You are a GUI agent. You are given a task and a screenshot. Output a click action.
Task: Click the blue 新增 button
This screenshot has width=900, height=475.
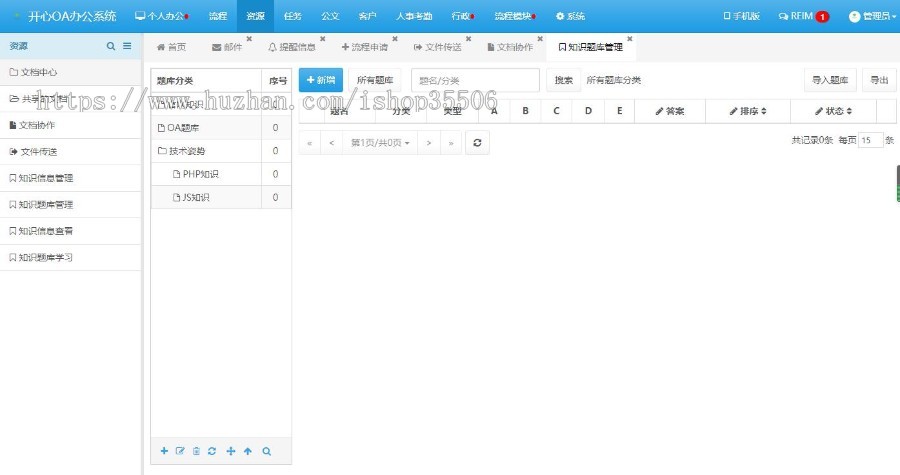click(x=321, y=80)
